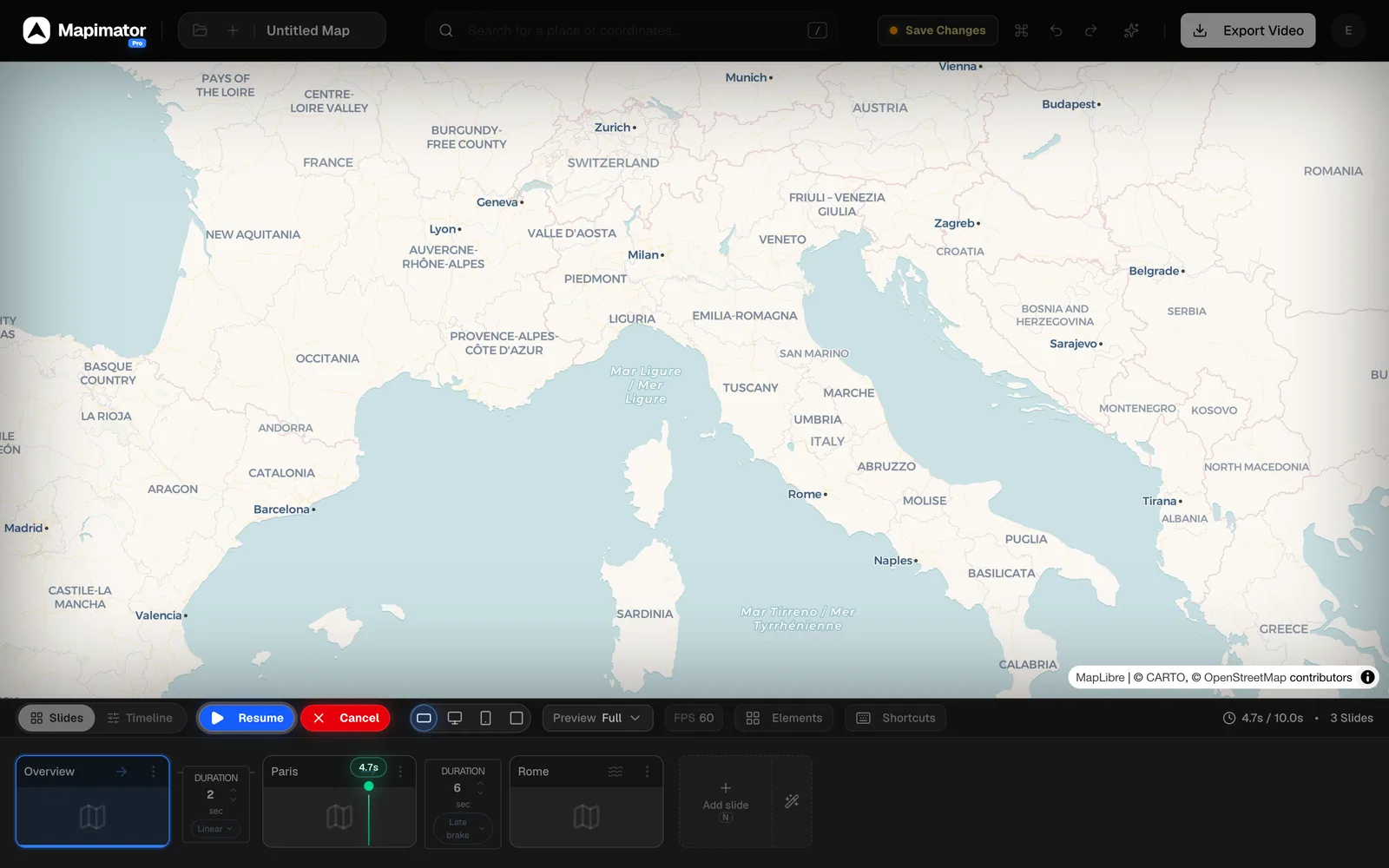The width and height of the screenshot is (1389, 868).
Task: Create a new map with the plus icon
Action: [233, 30]
